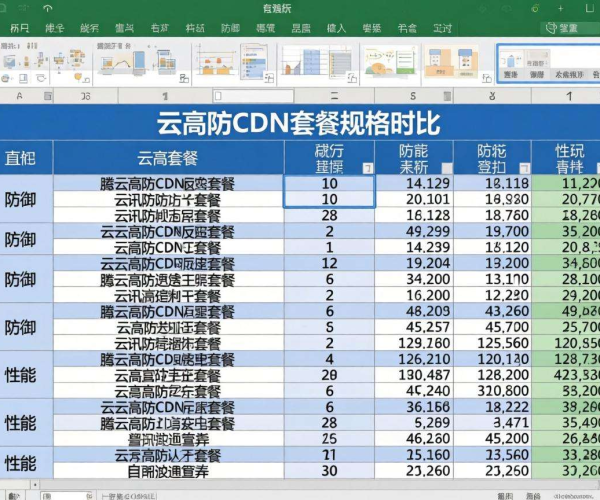The width and height of the screenshot is (600, 500).
Task: Select cell with value 3.471
Action: point(492,423)
